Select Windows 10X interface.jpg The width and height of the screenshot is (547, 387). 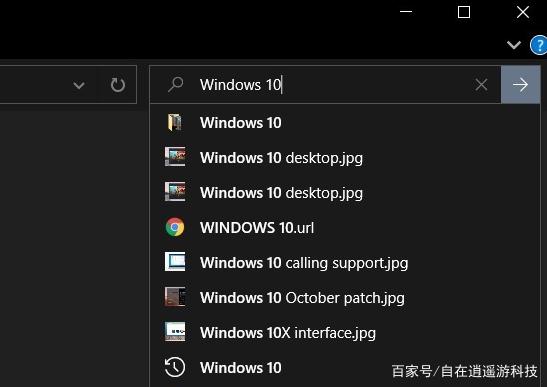pos(345,333)
